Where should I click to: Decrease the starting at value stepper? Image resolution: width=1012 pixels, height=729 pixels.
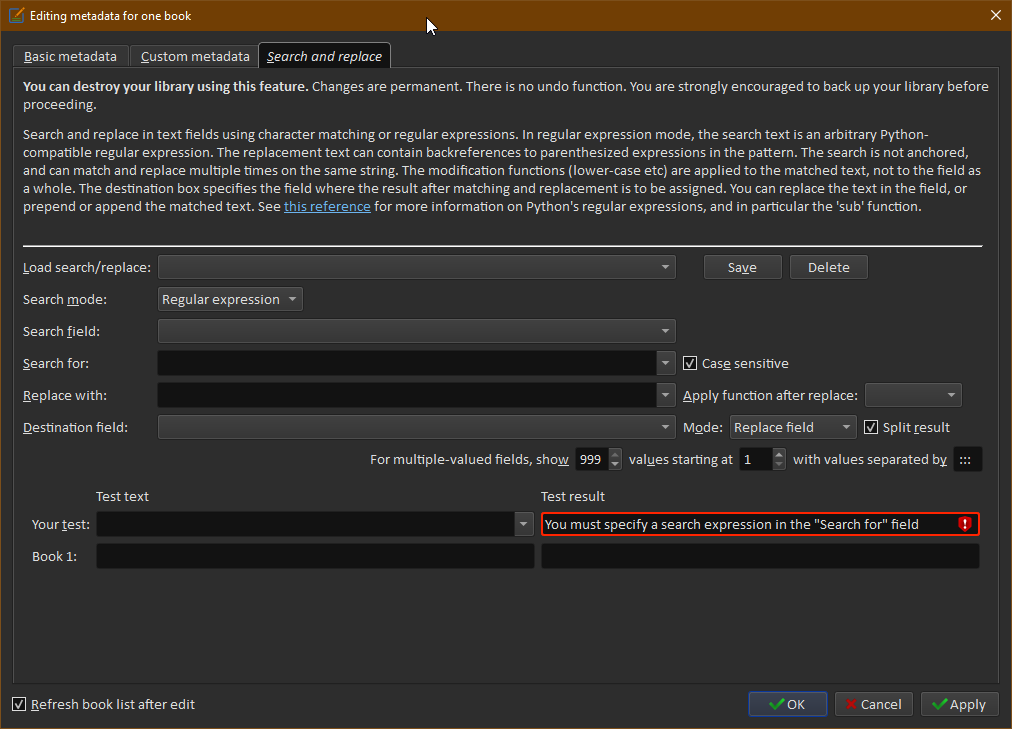click(779, 464)
